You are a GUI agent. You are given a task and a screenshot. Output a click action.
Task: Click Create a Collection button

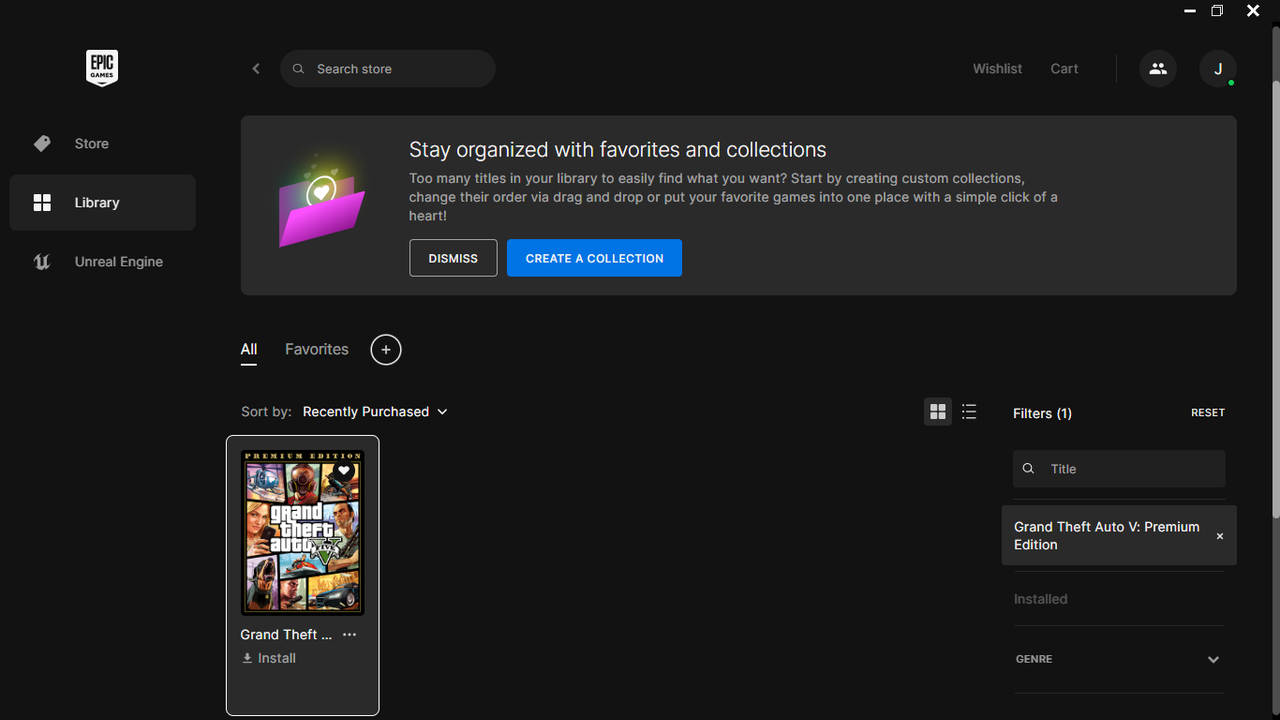point(594,258)
